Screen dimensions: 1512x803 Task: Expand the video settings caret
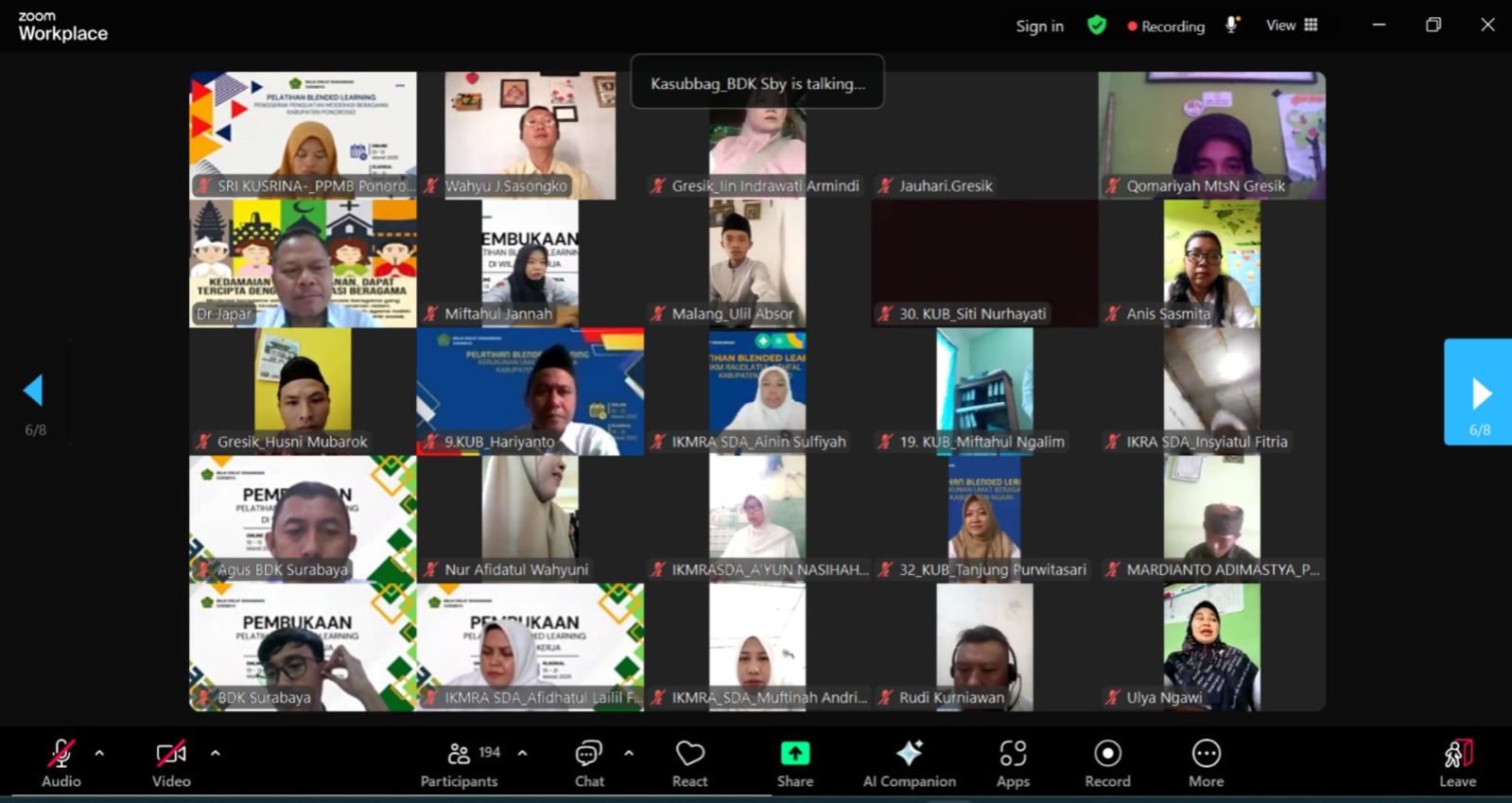(x=216, y=754)
